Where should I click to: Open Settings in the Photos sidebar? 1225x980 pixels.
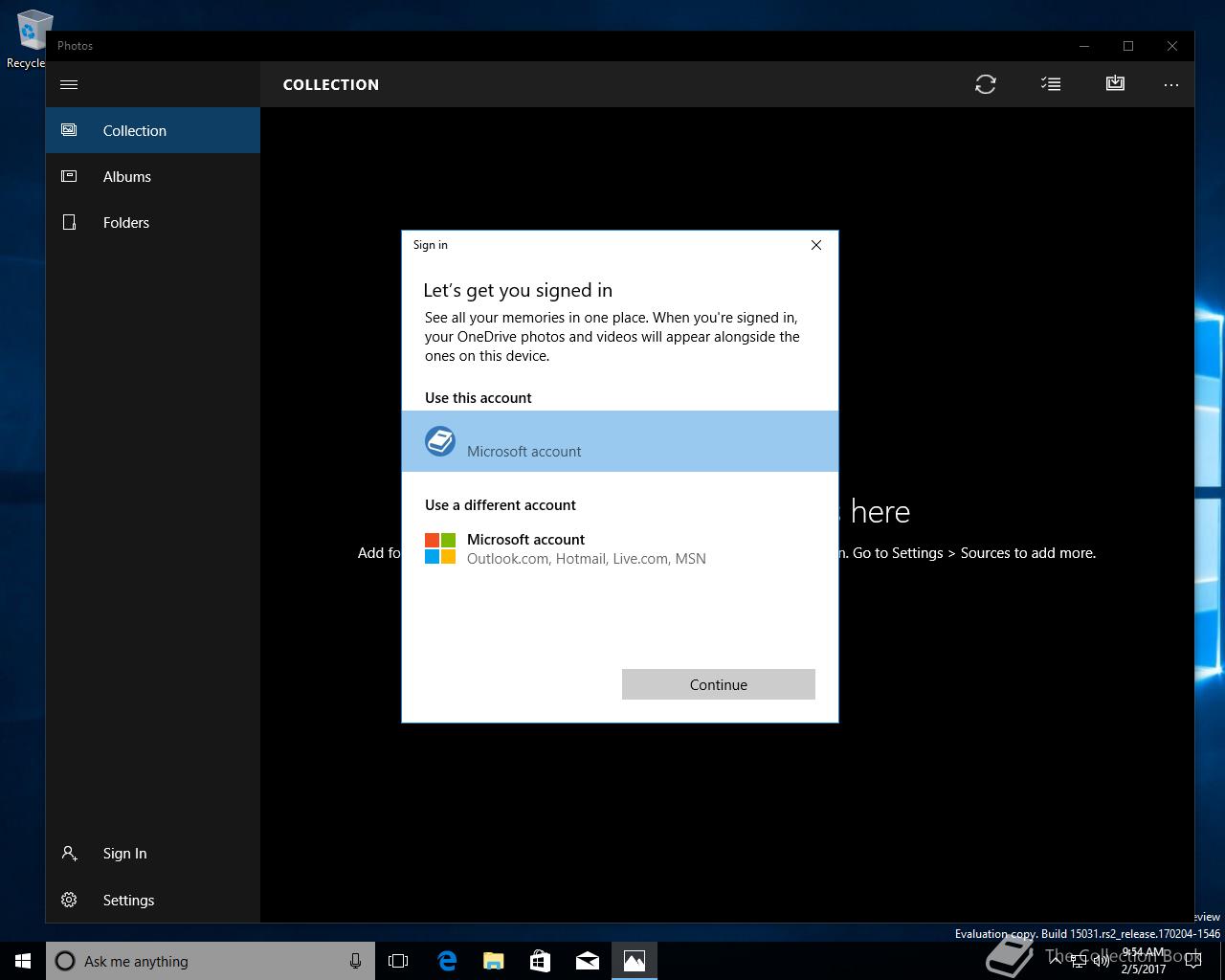click(153, 900)
